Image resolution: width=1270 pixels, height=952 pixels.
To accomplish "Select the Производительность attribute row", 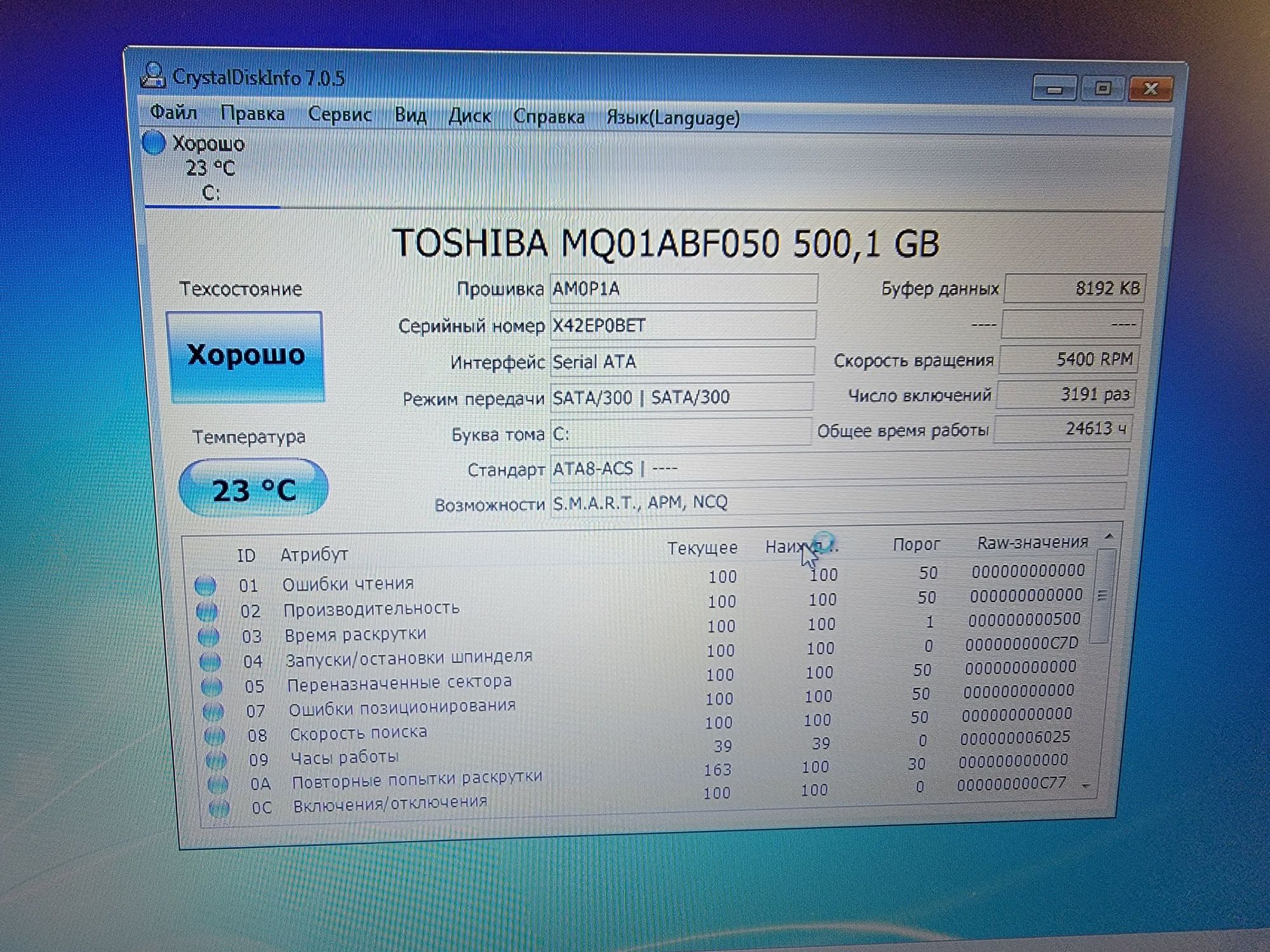I will pyautogui.click(x=641, y=604).
